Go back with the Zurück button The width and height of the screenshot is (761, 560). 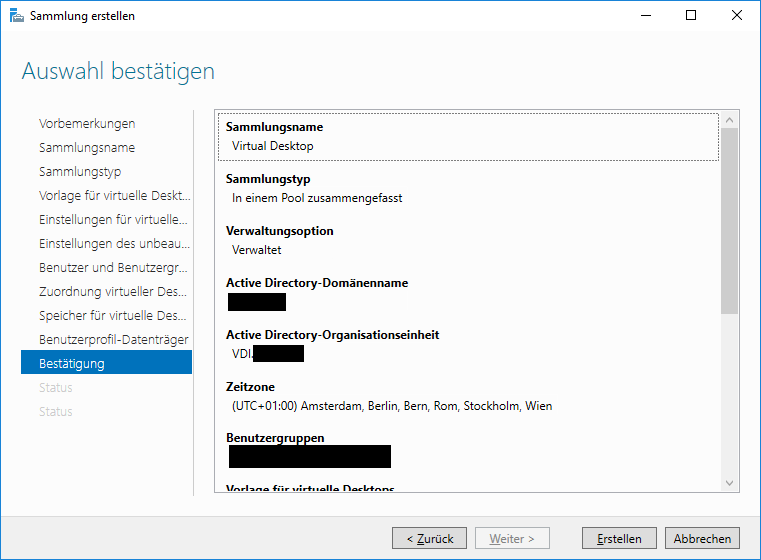pyautogui.click(x=429, y=538)
